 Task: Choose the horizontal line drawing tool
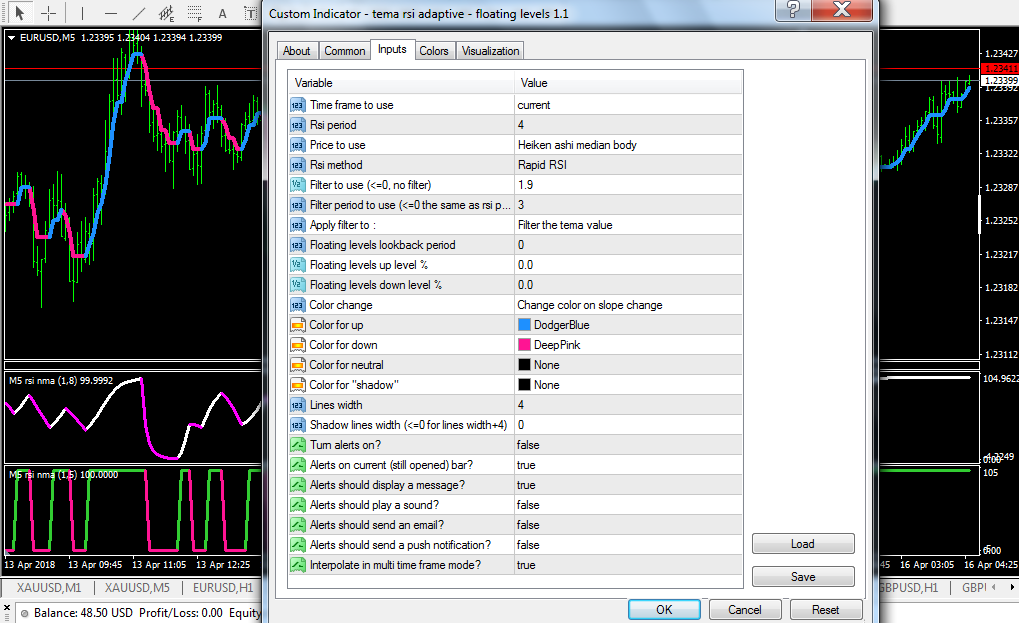110,13
